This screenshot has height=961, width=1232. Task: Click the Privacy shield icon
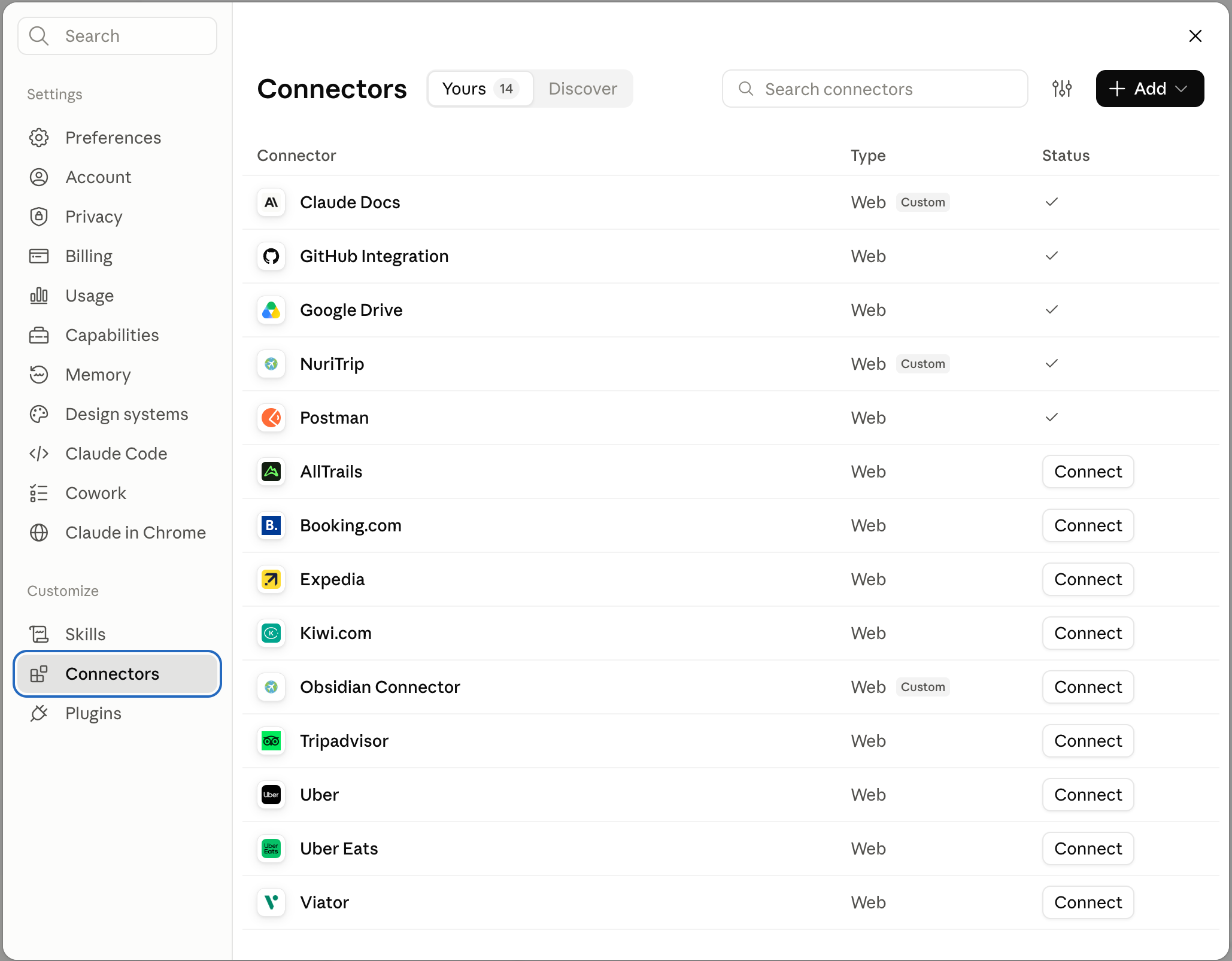pos(39,217)
